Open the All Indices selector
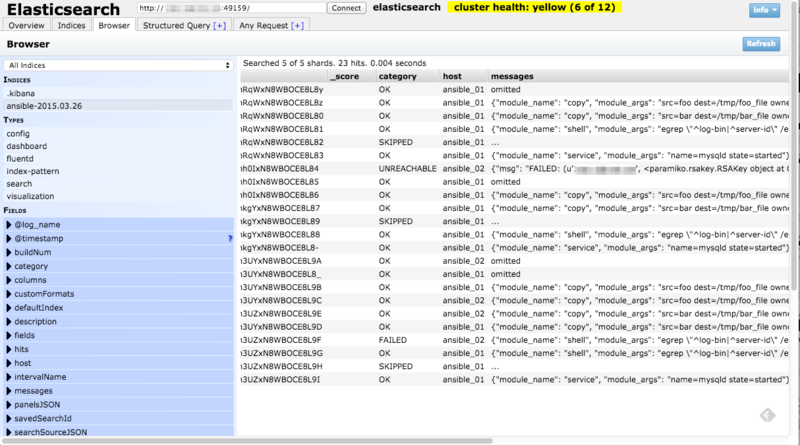 coord(118,65)
